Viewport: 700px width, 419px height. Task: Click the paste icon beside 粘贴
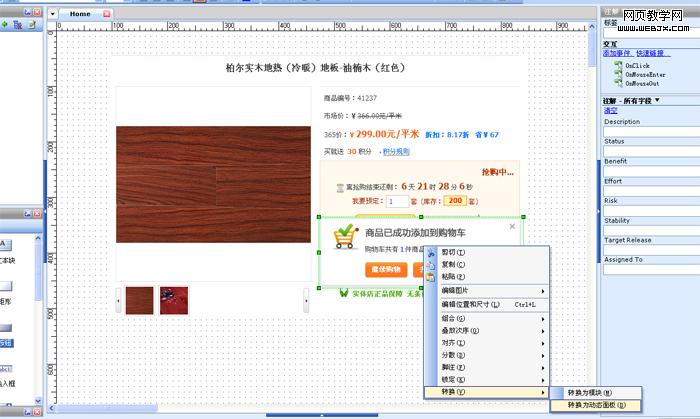click(431, 276)
